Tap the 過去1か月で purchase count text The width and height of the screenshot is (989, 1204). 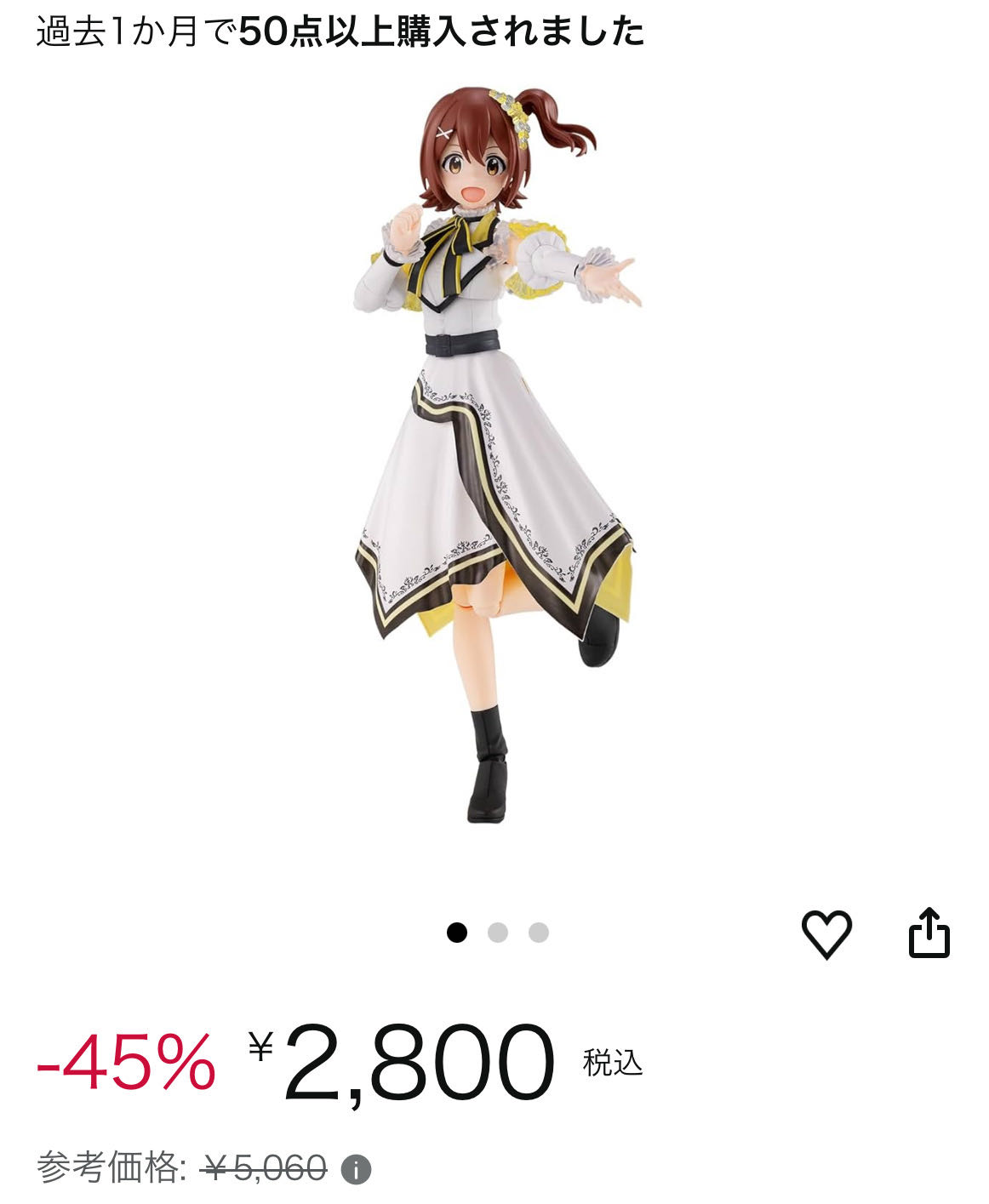click(137, 31)
